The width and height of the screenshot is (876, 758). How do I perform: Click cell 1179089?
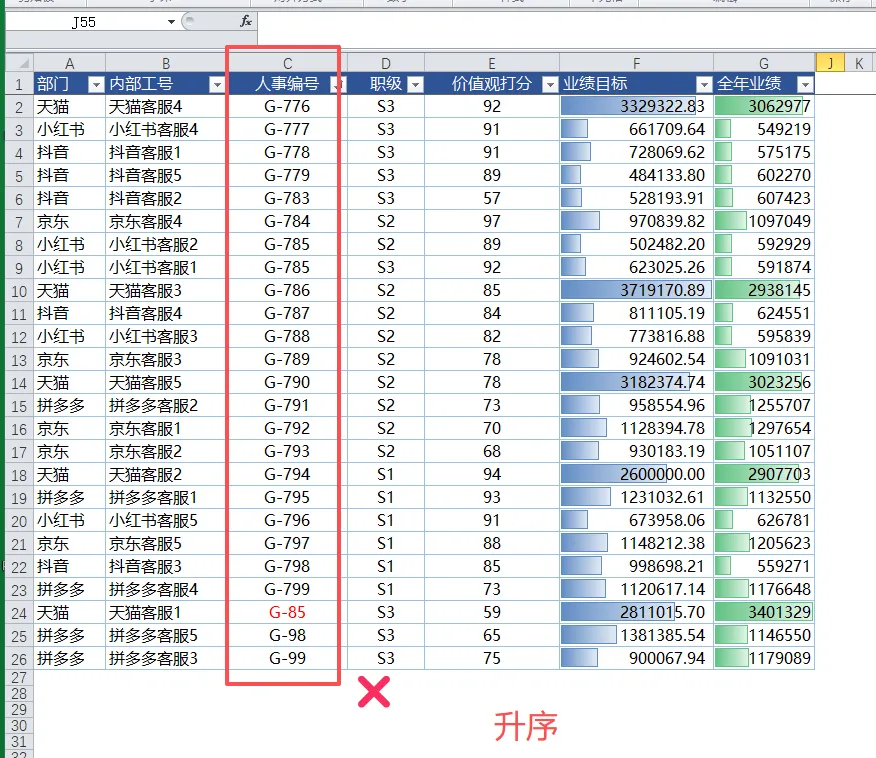tap(764, 659)
